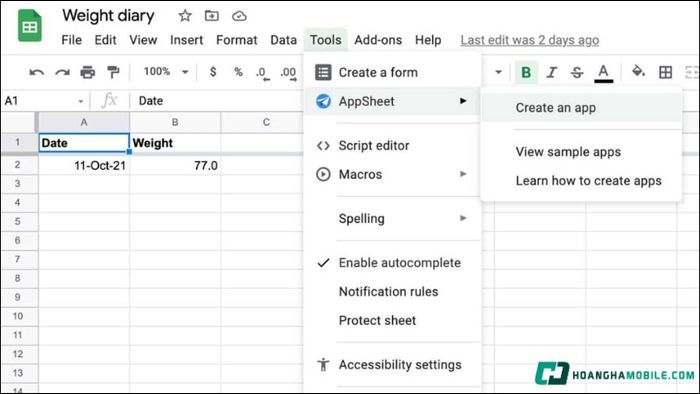
Task: Toggle the Enable autocomplete checkmark
Action: click(323, 263)
